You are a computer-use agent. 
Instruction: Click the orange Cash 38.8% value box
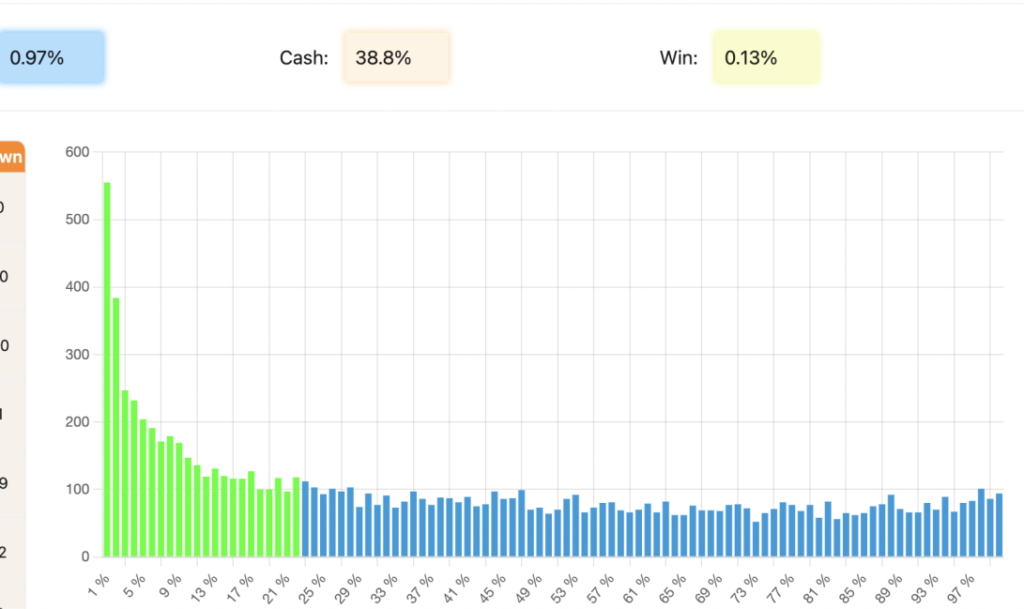tap(396, 58)
